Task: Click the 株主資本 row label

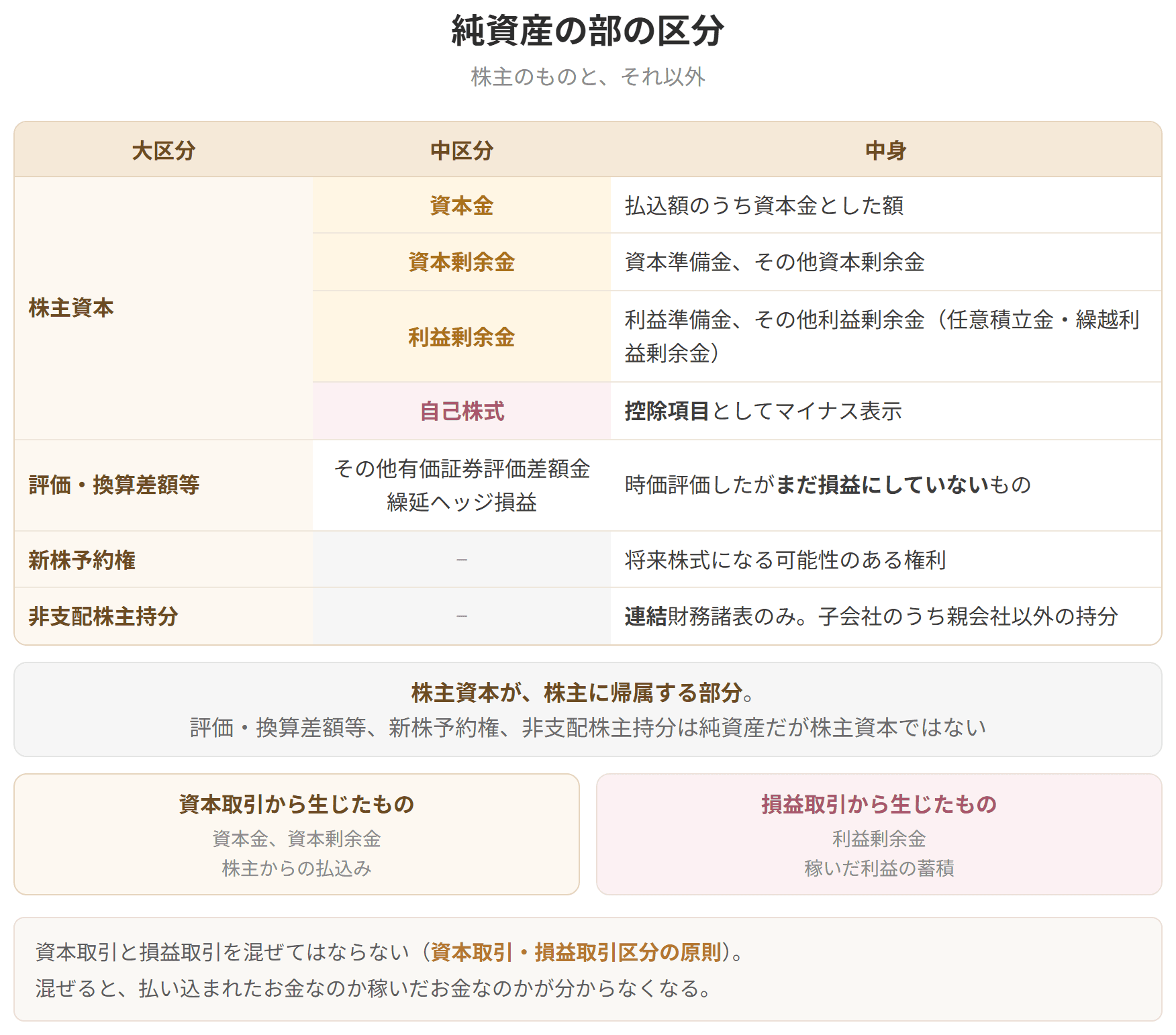Action: click(x=71, y=308)
